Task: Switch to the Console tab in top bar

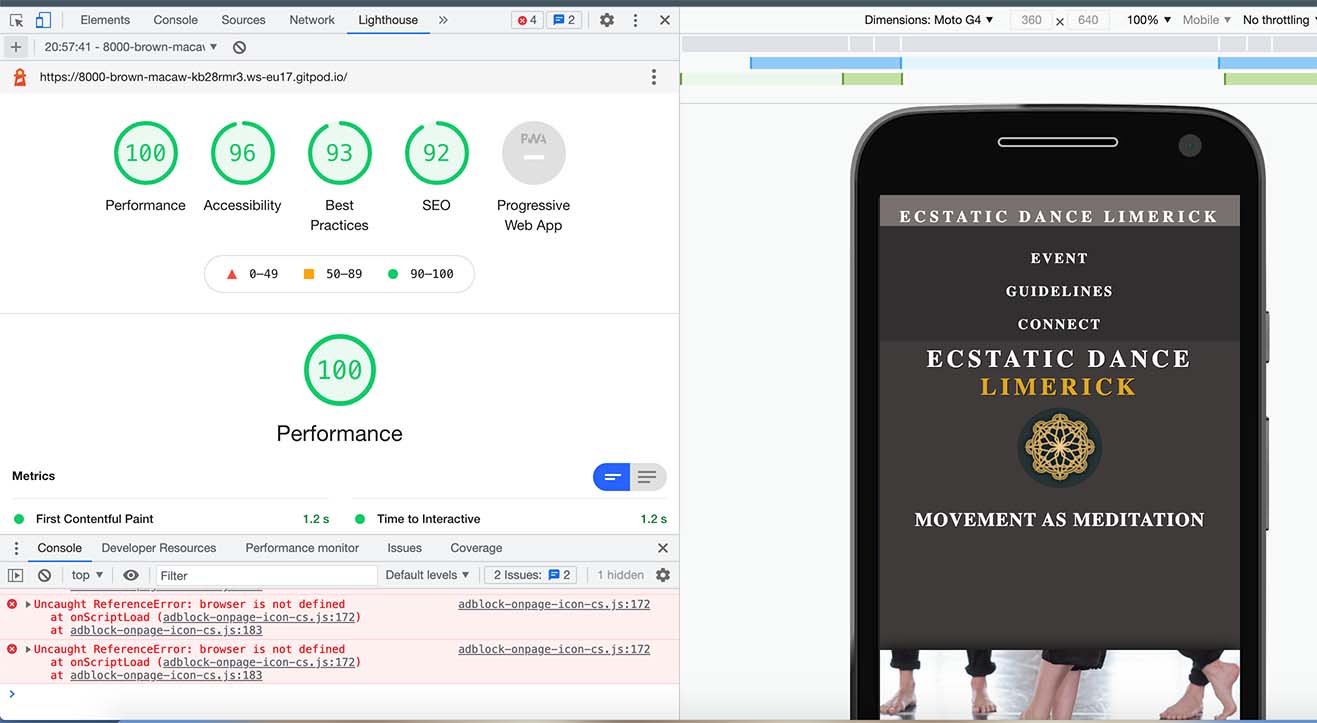Action: pos(175,20)
